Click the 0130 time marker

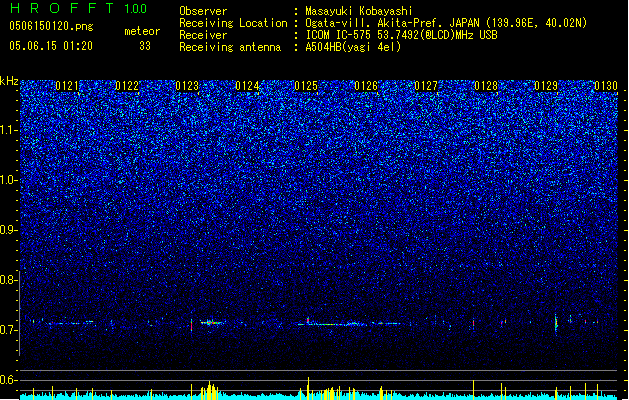[606, 86]
